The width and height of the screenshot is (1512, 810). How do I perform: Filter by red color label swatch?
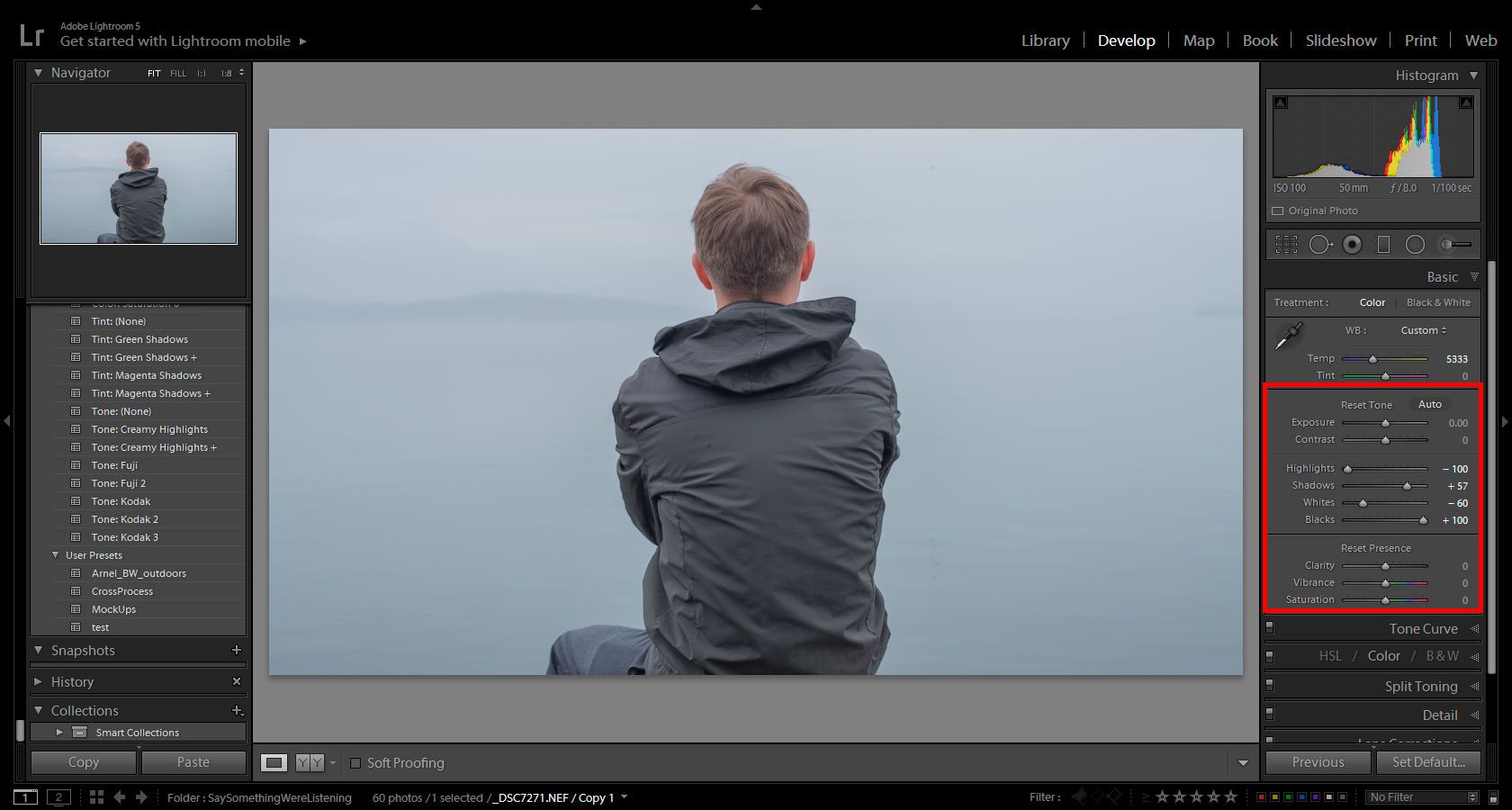(x=1262, y=797)
